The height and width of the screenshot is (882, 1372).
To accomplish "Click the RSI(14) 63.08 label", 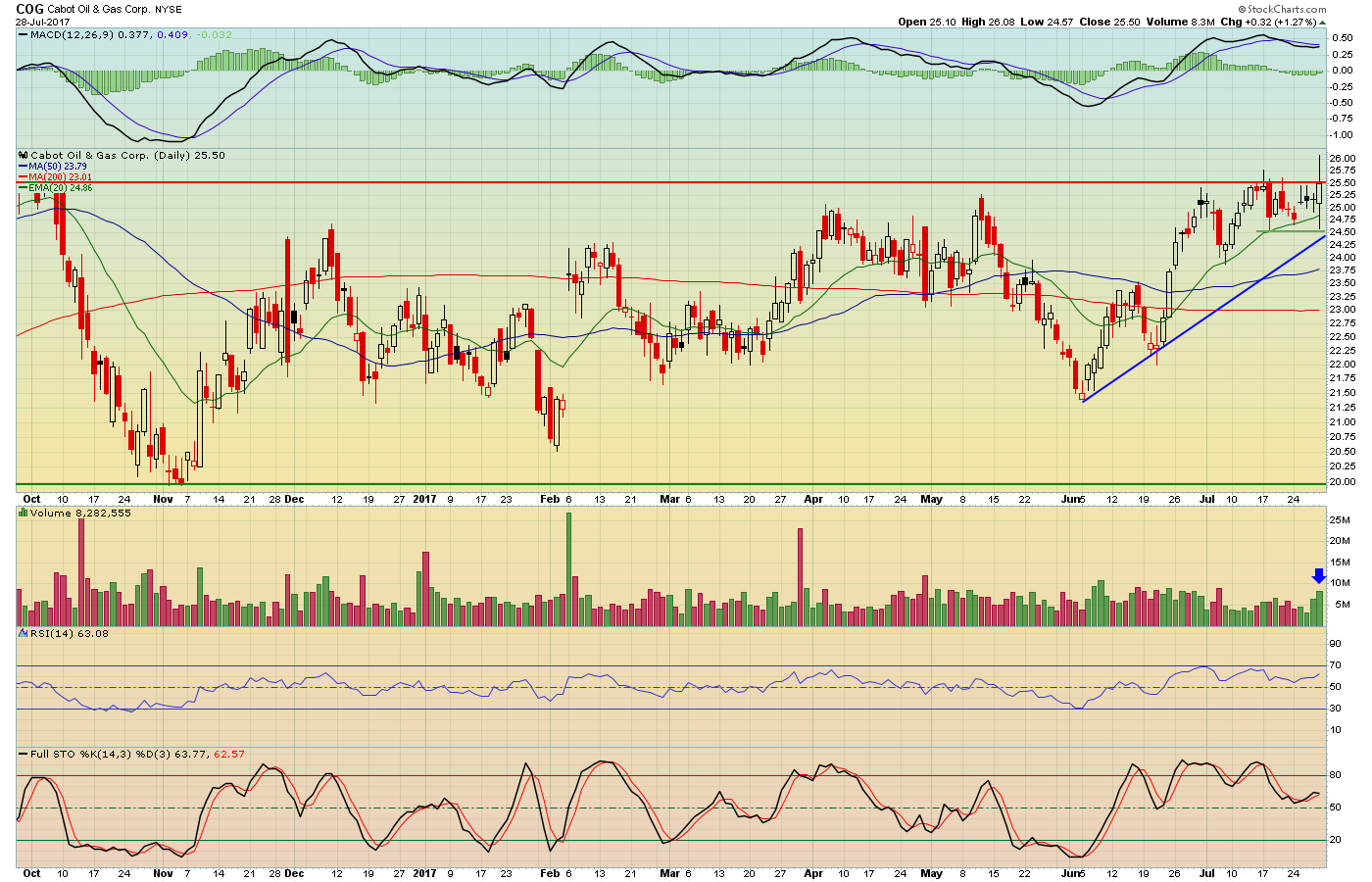I will [69, 633].
